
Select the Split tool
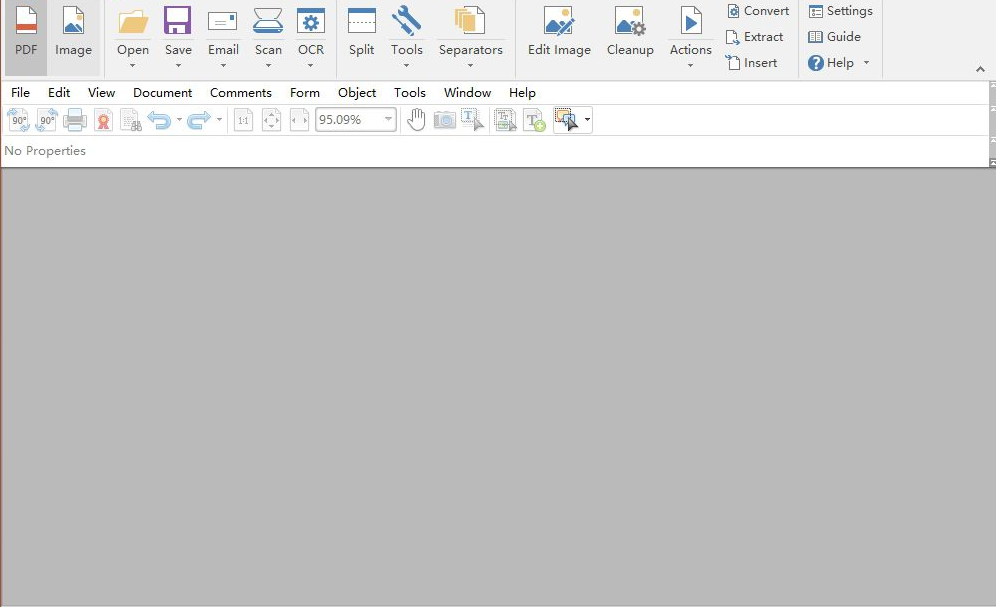361,30
